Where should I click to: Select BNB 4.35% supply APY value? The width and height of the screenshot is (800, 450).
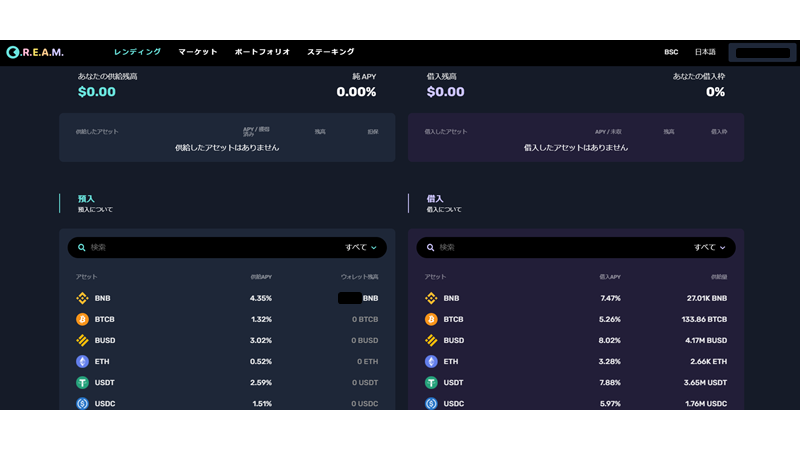tap(261, 298)
